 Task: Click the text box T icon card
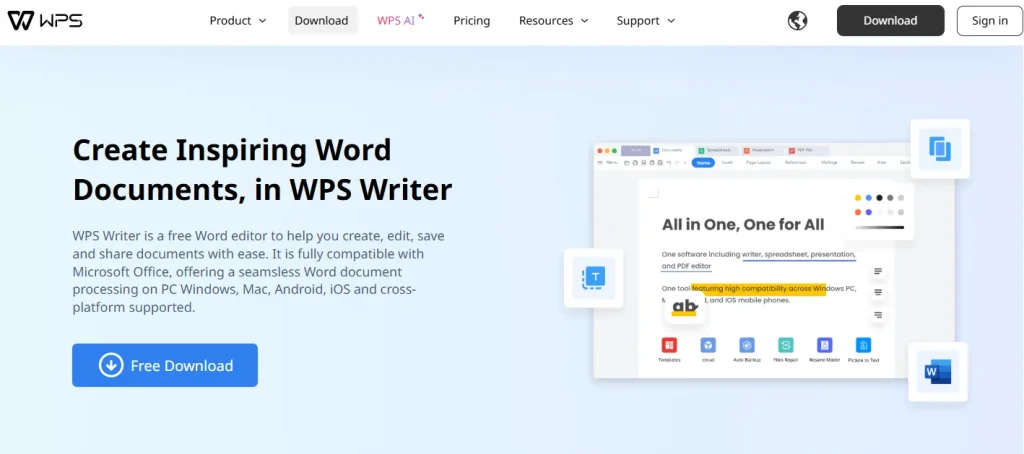pos(594,277)
